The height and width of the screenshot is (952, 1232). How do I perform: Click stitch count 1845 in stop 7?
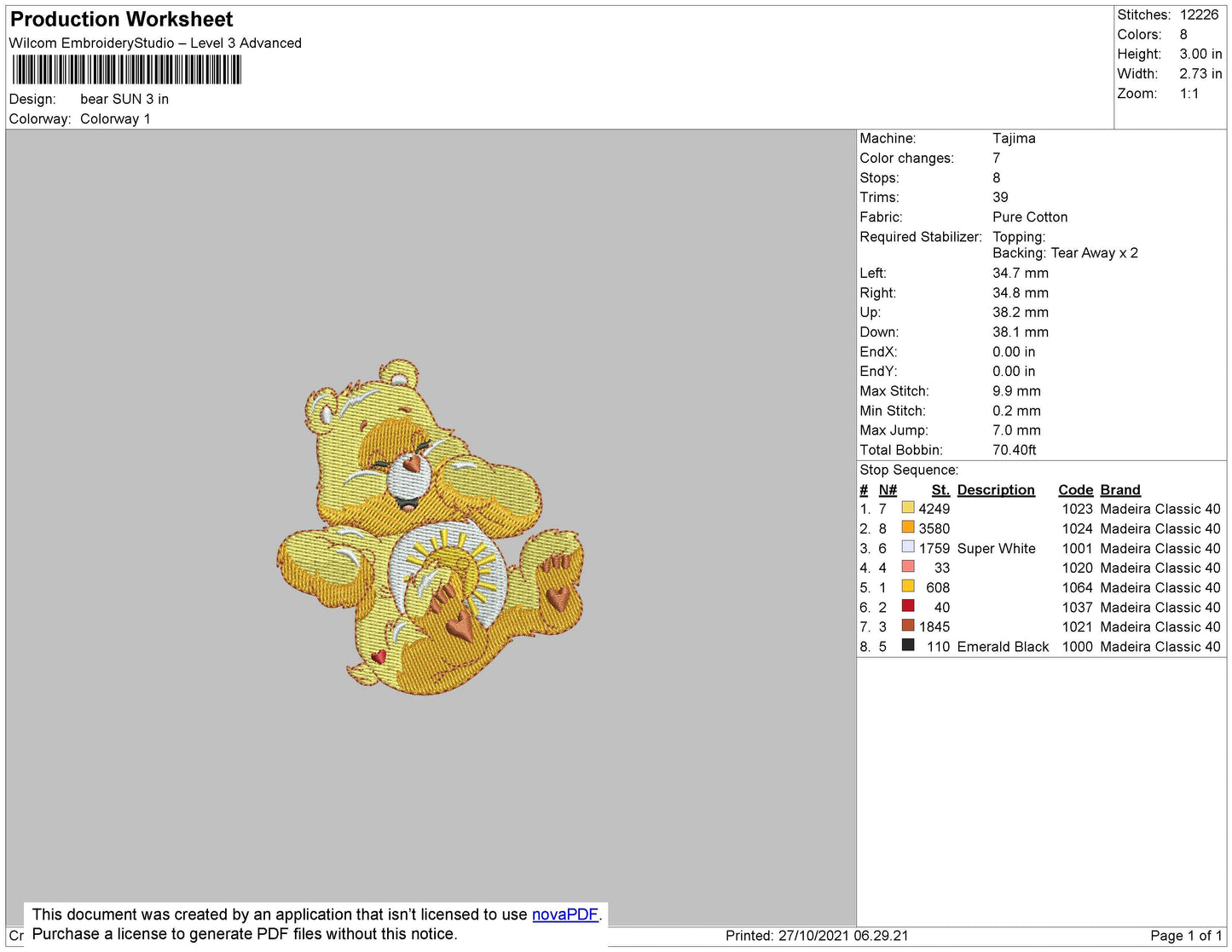(934, 626)
